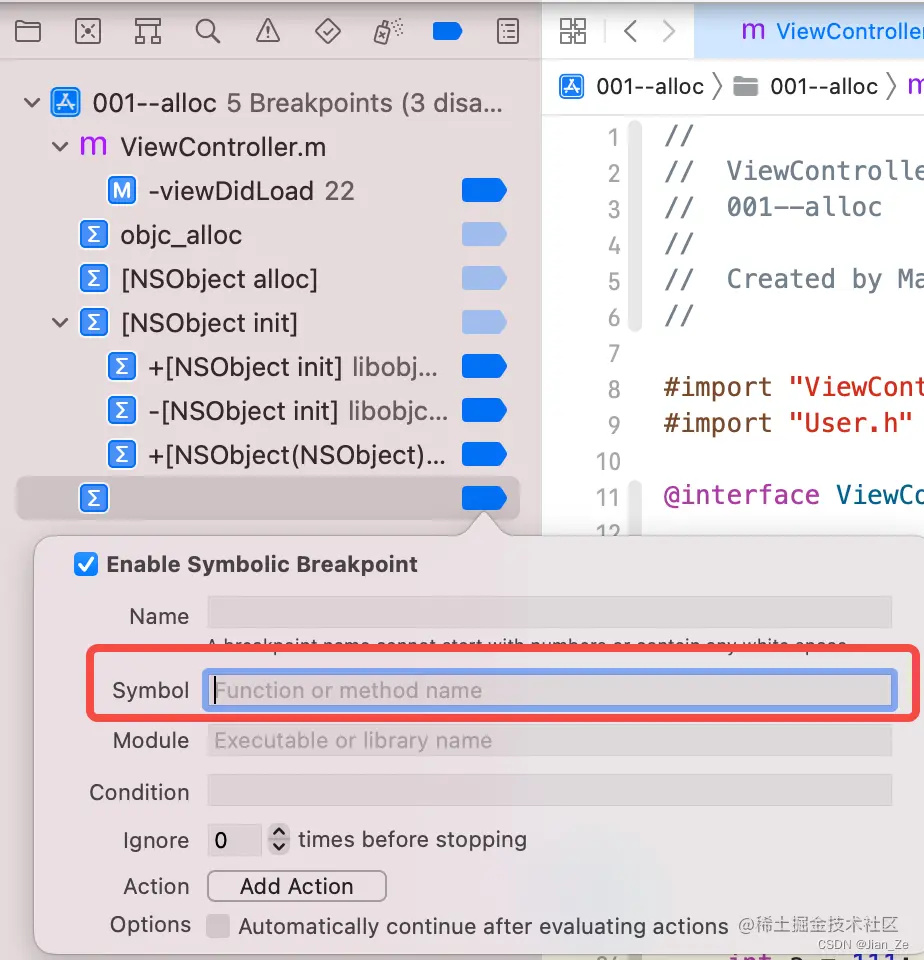Select the [NSObject alloc] breakpoint row
924x960 pixels.
pos(268,279)
